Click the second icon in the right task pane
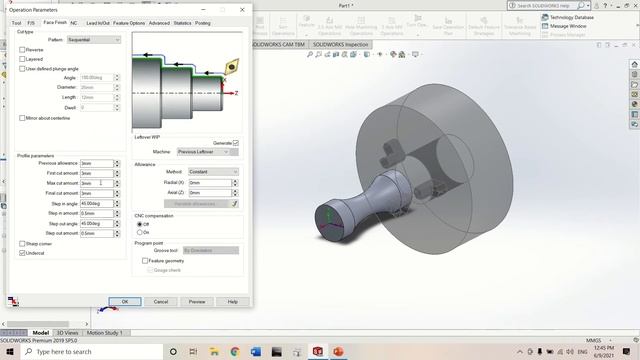This screenshot has width=640, height=360. pyautogui.click(x=634, y=74)
